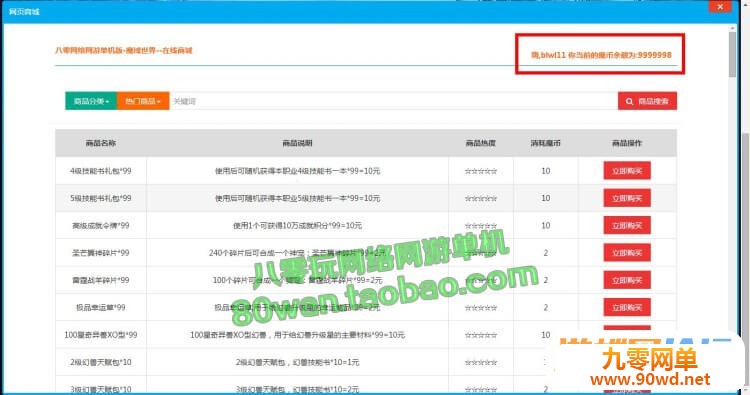The height and width of the screenshot is (395, 750).
Task: Select the 商品操作 column header
Action: 627,143
